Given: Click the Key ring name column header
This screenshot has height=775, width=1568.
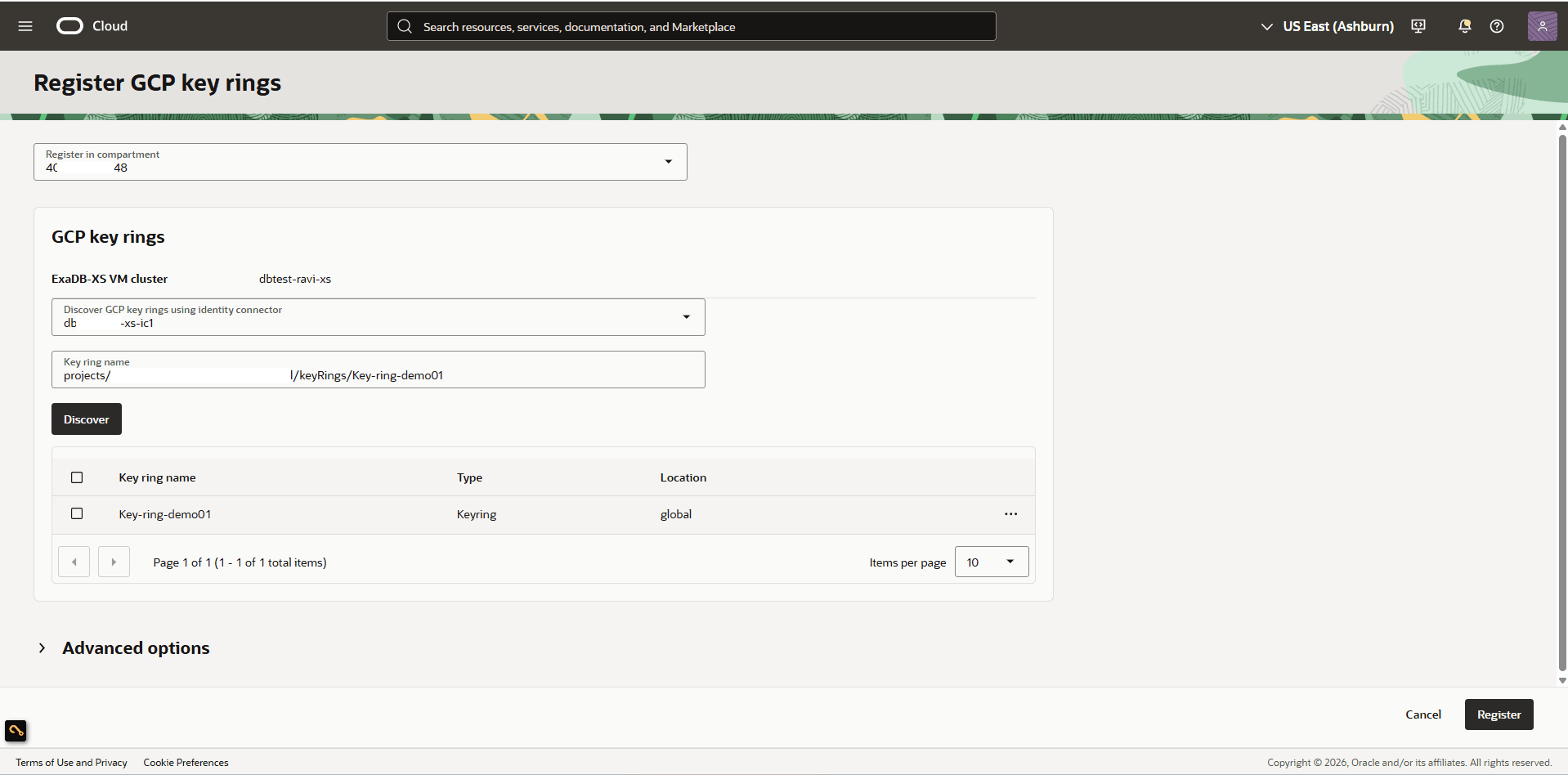Looking at the screenshot, I should [157, 477].
